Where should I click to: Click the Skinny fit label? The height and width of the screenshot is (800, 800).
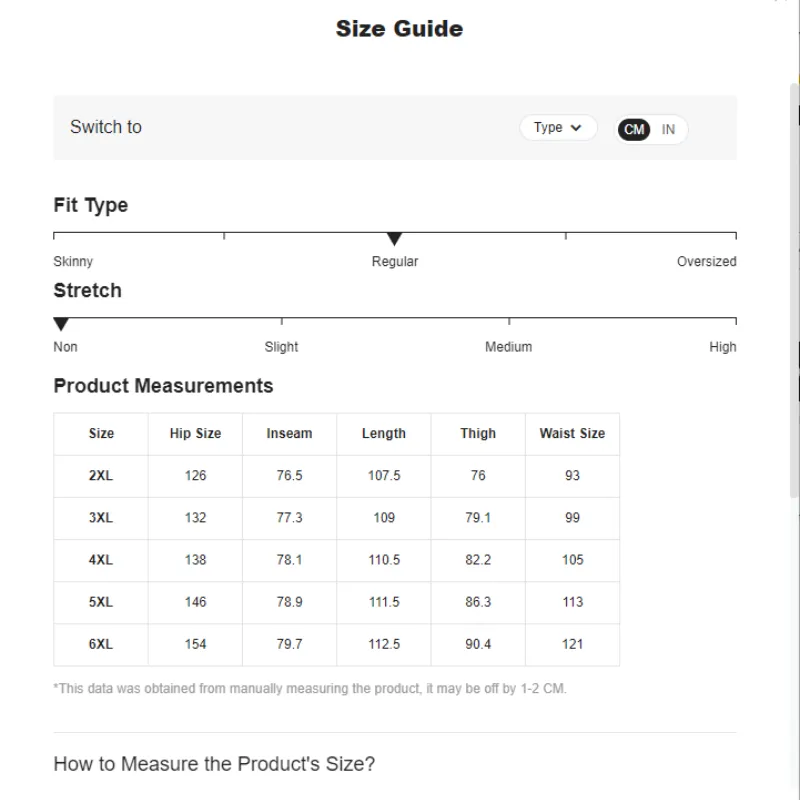73,262
